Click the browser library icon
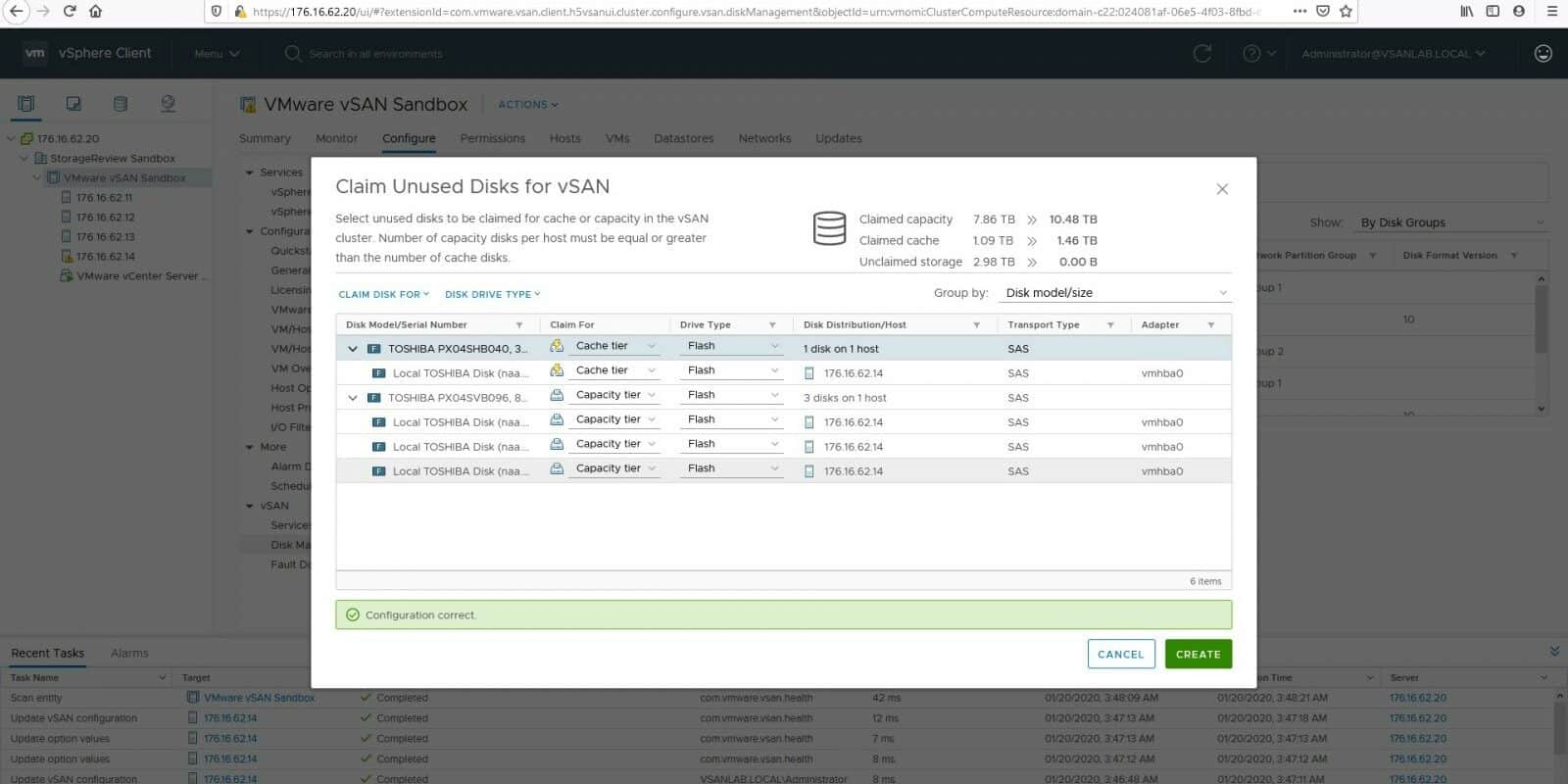The width and height of the screenshot is (1568, 784). tap(1467, 11)
